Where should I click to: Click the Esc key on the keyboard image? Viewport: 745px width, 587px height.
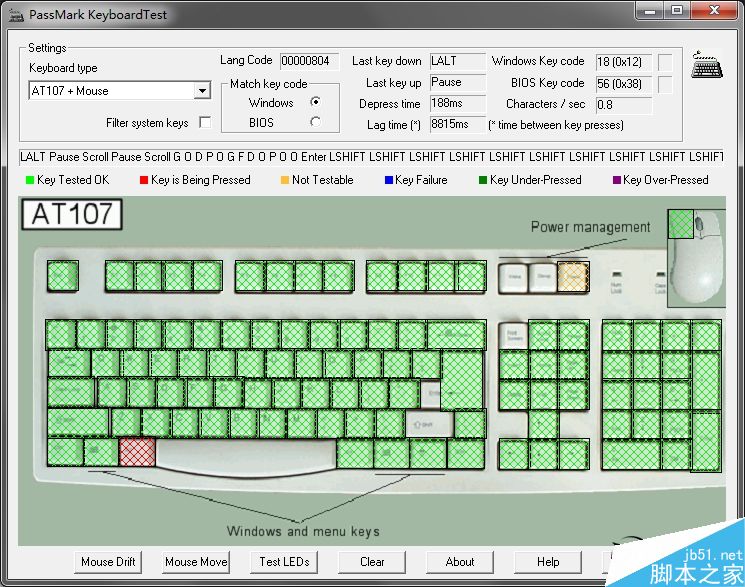click(x=63, y=276)
